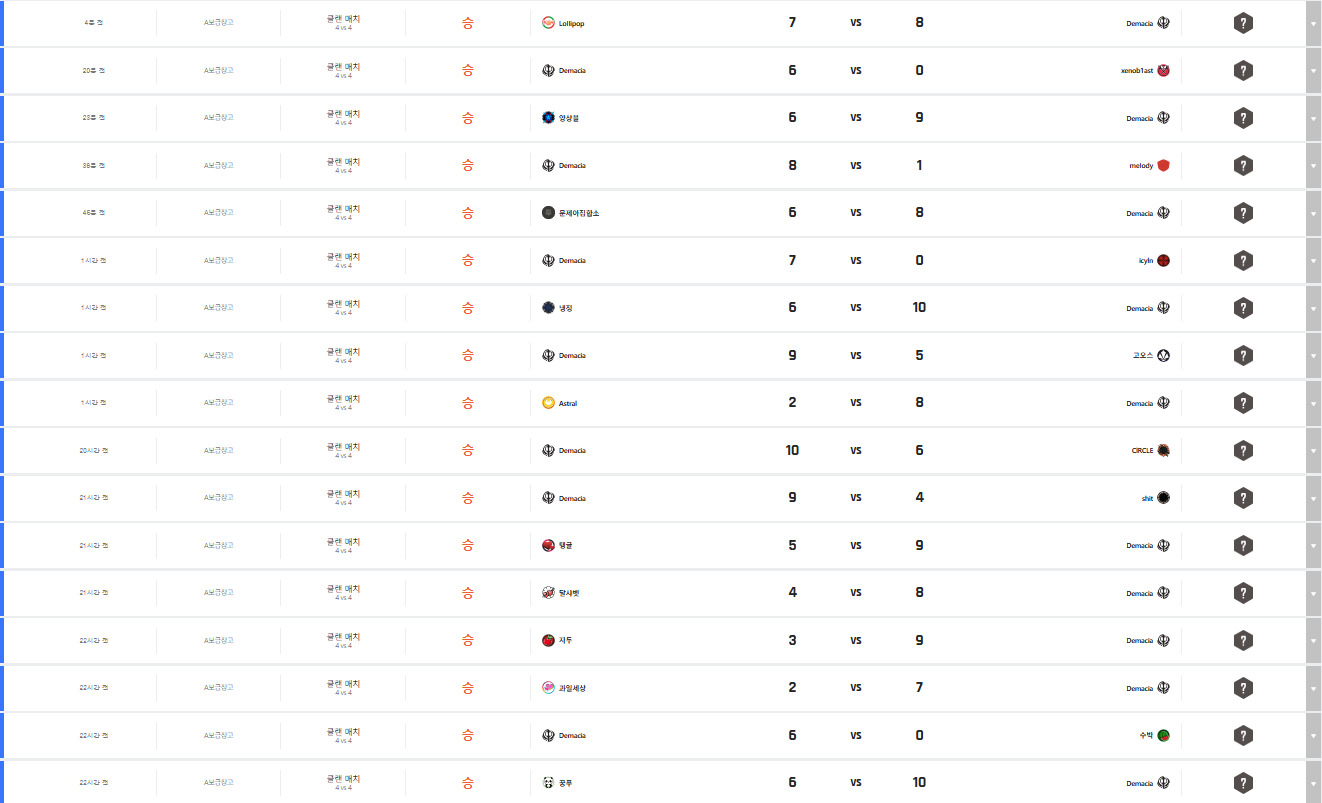This screenshot has height=803, width=1322.
Task: Click the Lollipop clan logo
Action: click(548, 23)
